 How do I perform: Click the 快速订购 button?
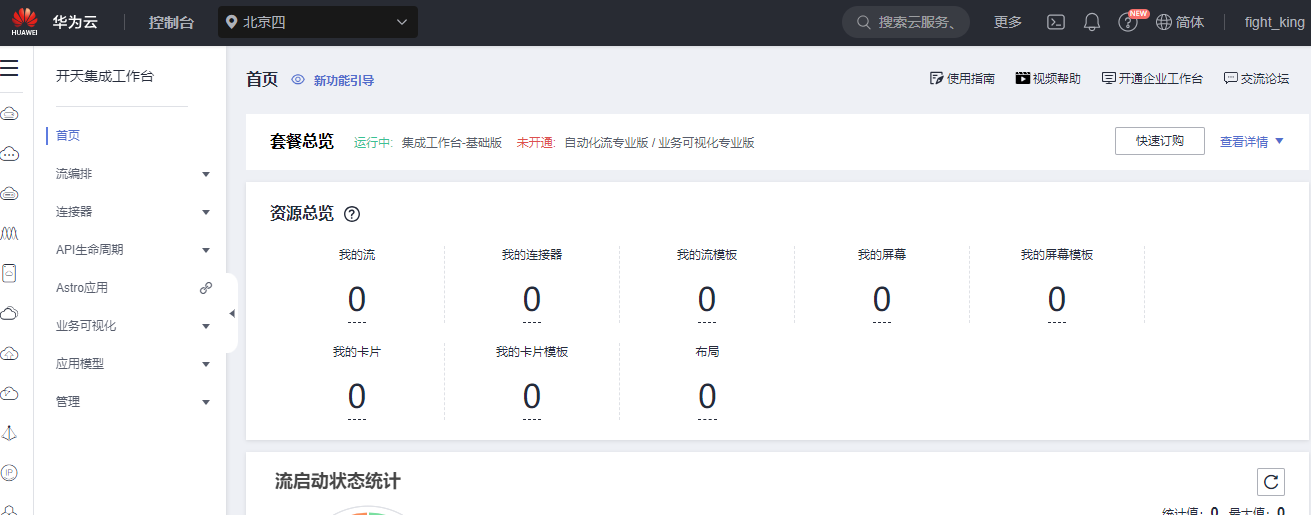[x=1160, y=141]
